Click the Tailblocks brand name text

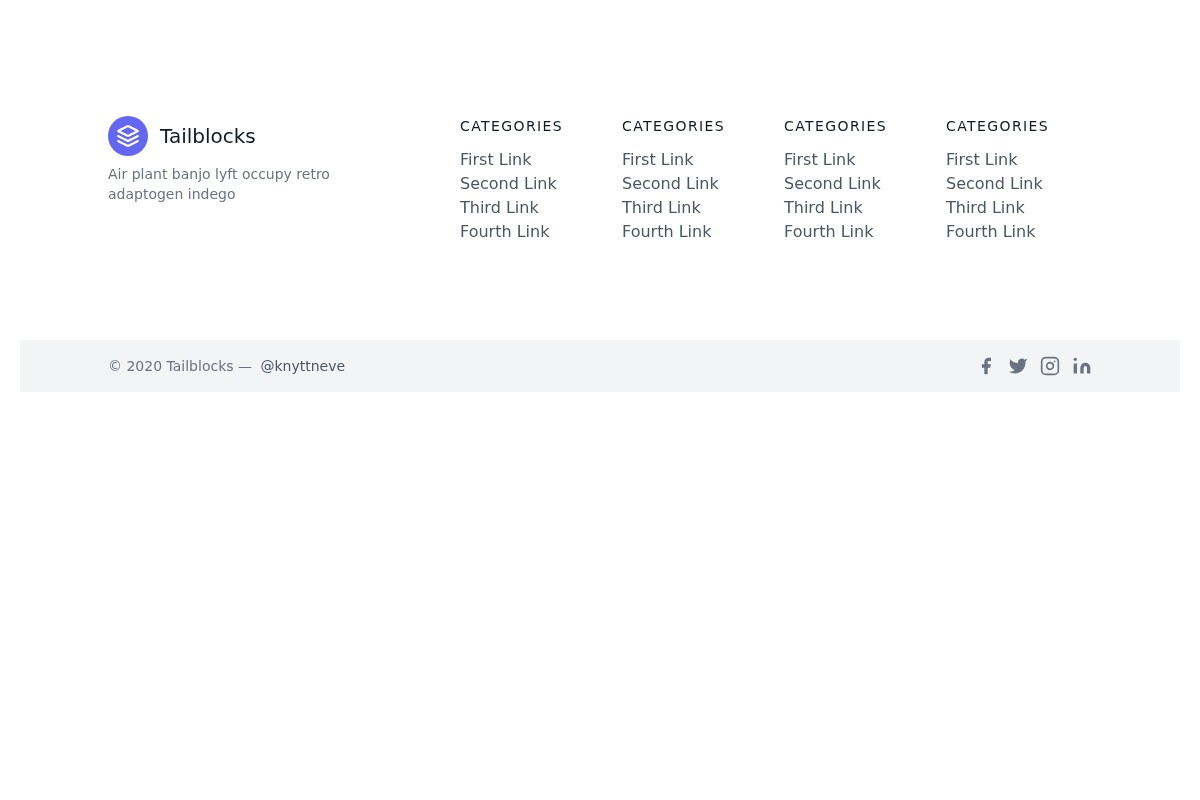tap(207, 136)
